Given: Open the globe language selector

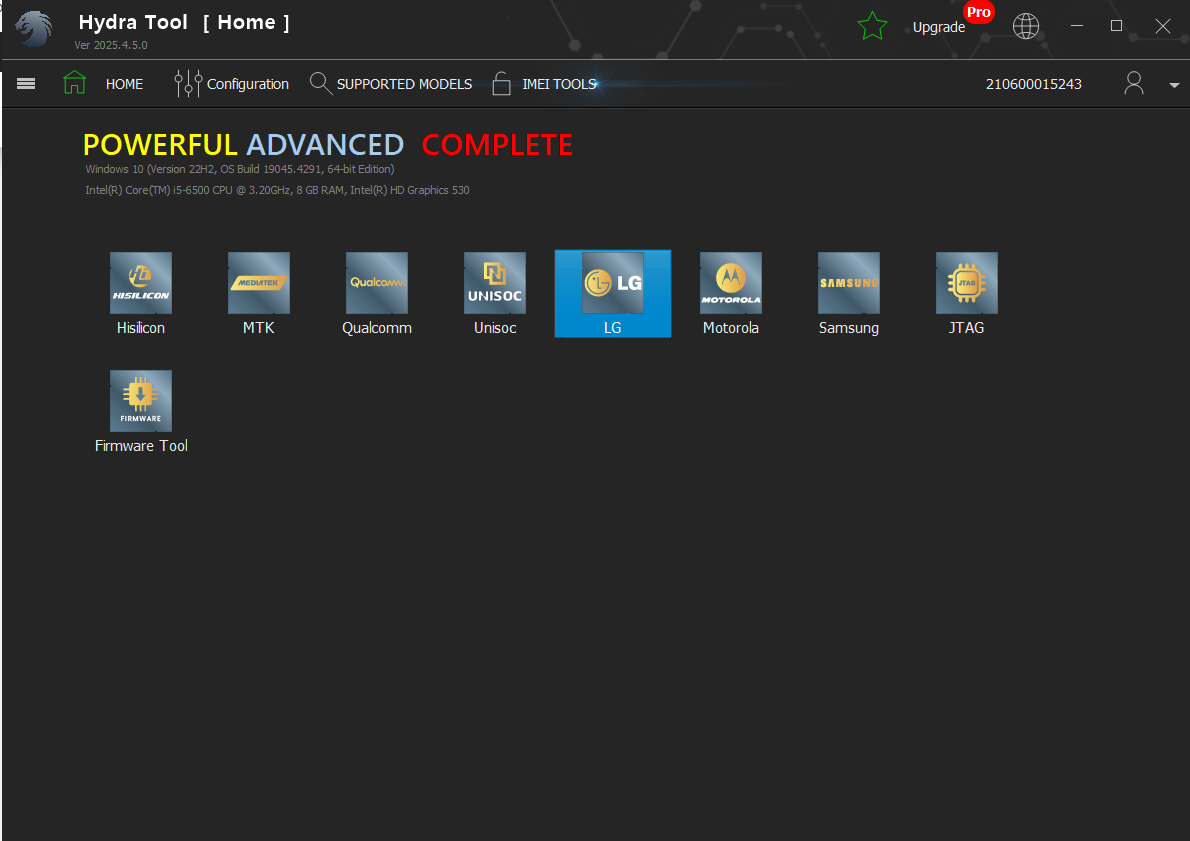Looking at the screenshot, I should (x=1026, y=27).
